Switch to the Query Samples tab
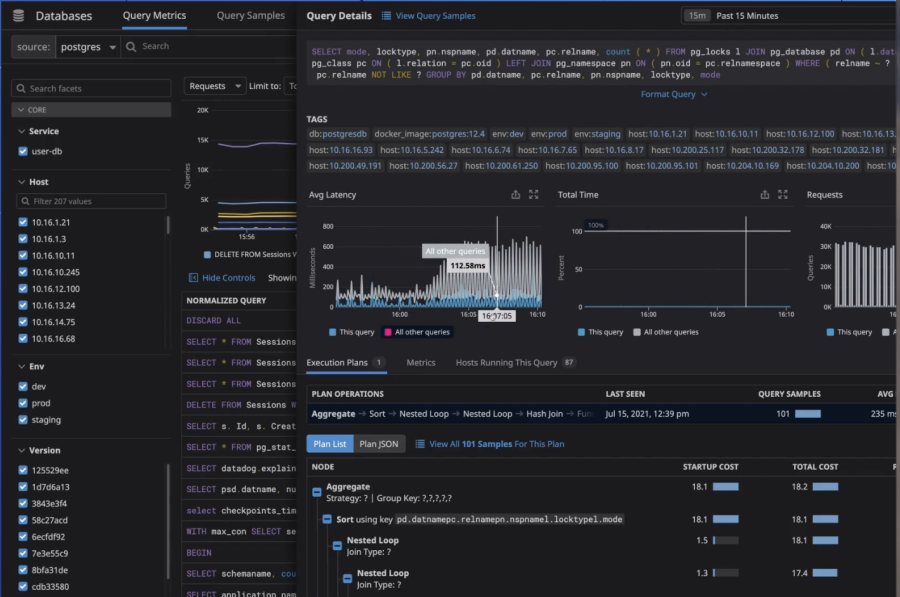900x597 pixels. click(251, 16)
